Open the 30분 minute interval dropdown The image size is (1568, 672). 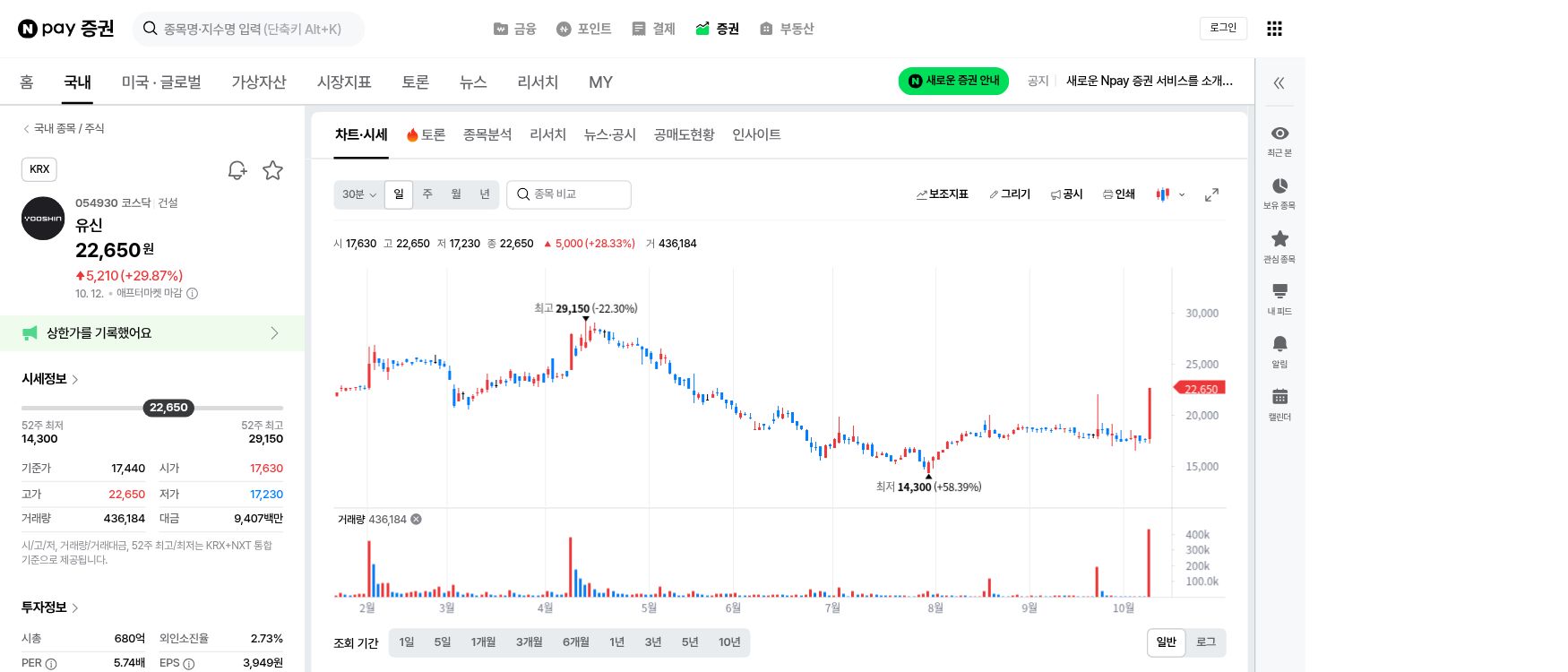pos(359,194)
